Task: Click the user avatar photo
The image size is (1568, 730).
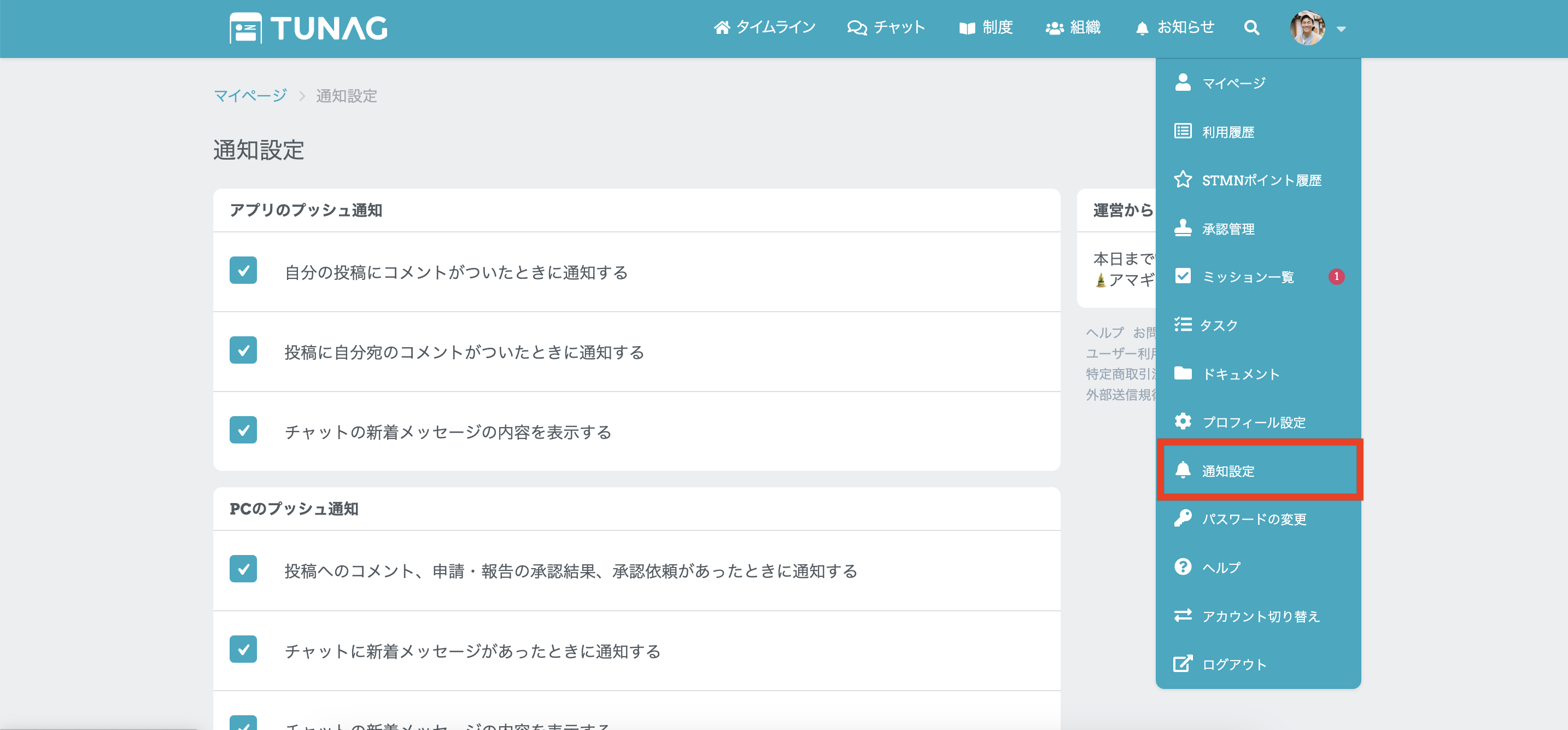Action: pyautogui.click(x=1307, y=28)
